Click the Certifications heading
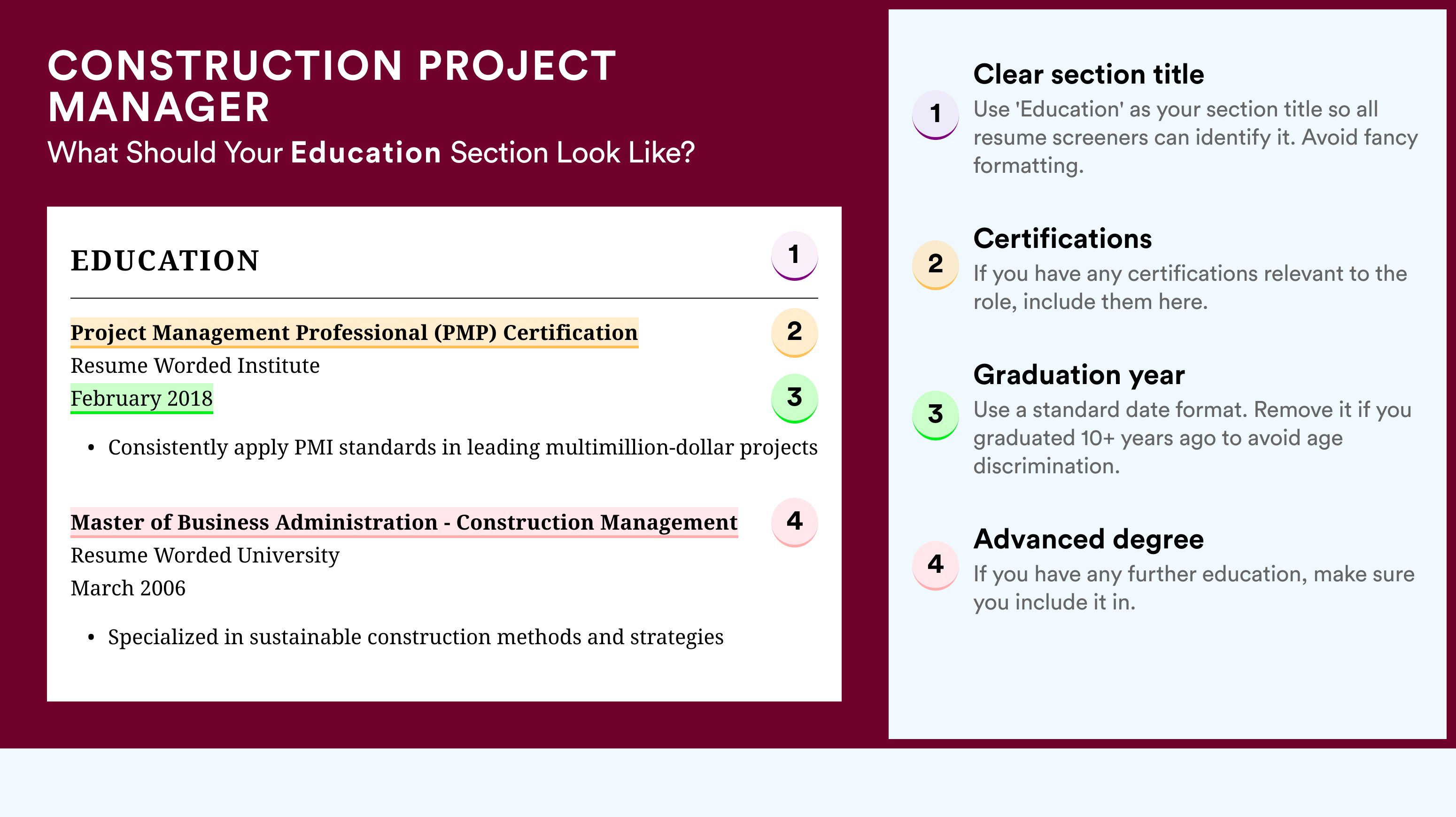 click(x=1062, y=239)
